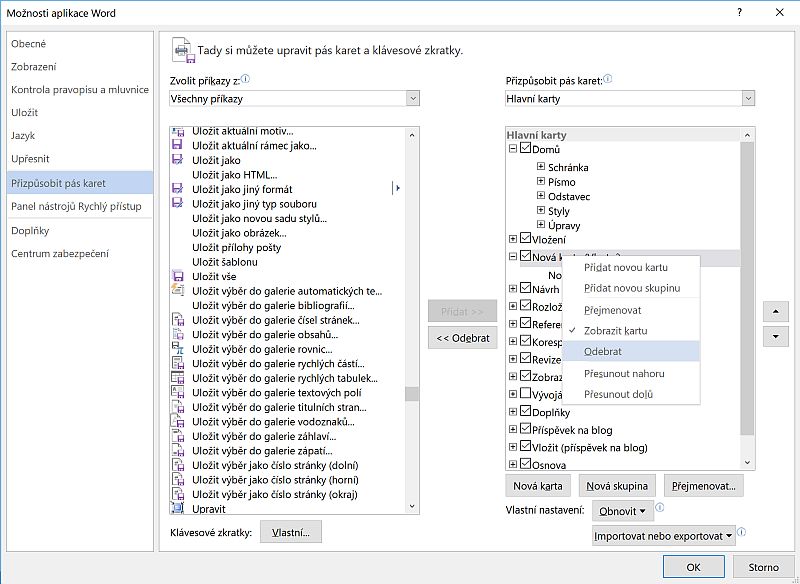Click icon of Uložit výběr do galerie zápatí
Viewport: 800px width, 584px height.
coord(178,450)
